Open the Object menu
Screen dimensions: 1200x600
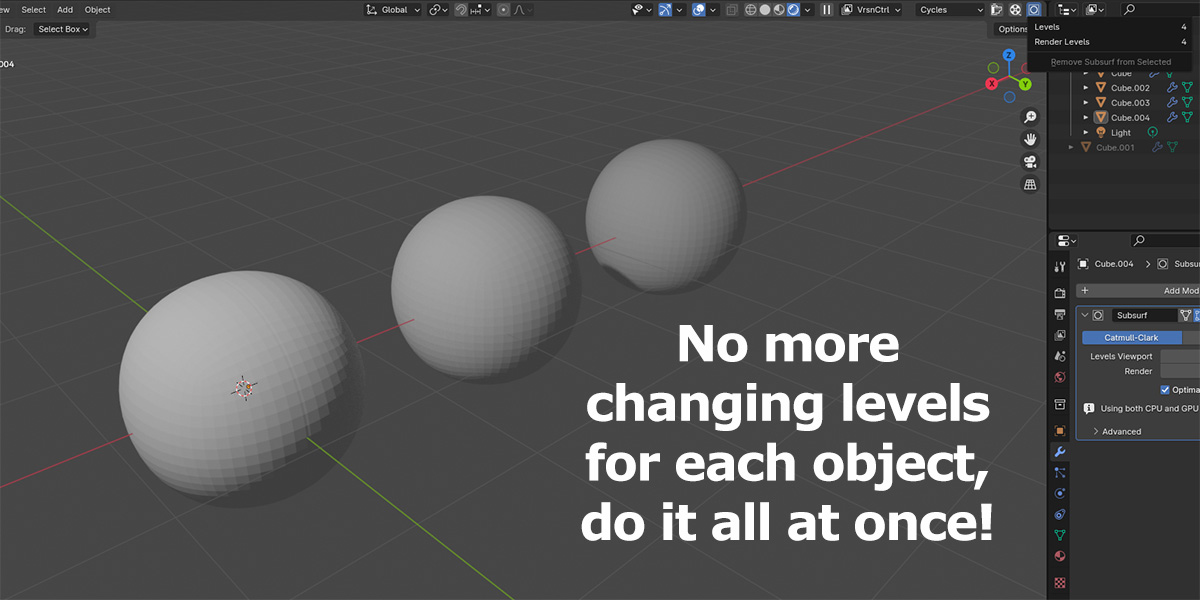click(97, 10)
